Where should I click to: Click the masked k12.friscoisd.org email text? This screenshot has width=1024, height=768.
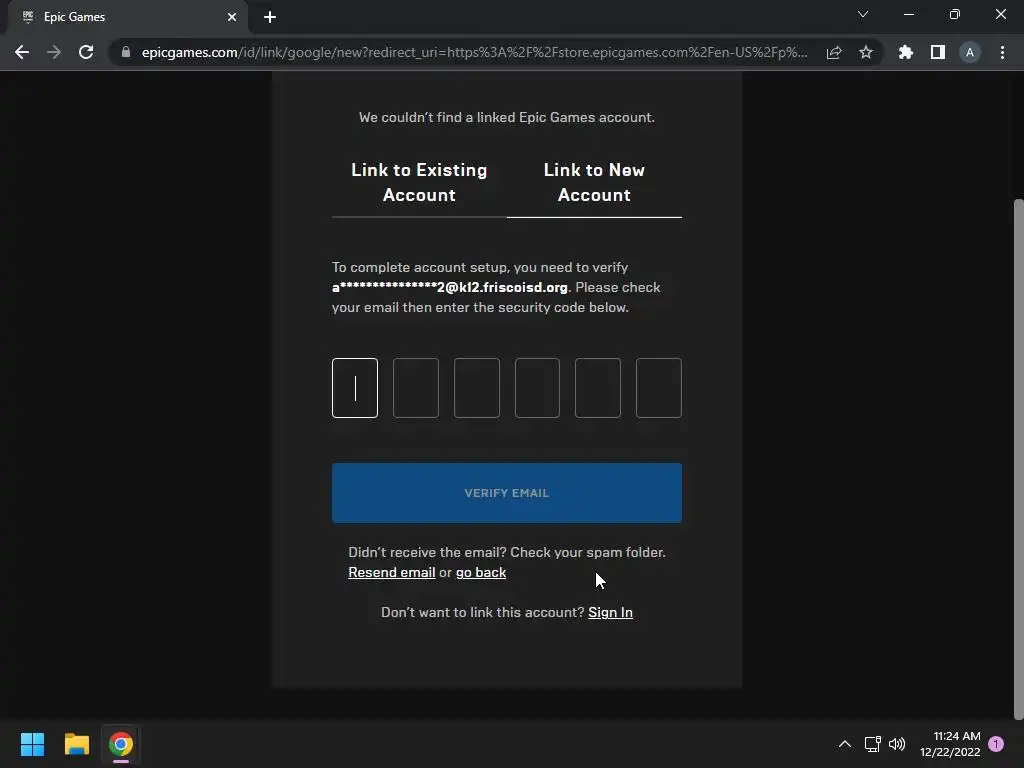pos(450,287)
